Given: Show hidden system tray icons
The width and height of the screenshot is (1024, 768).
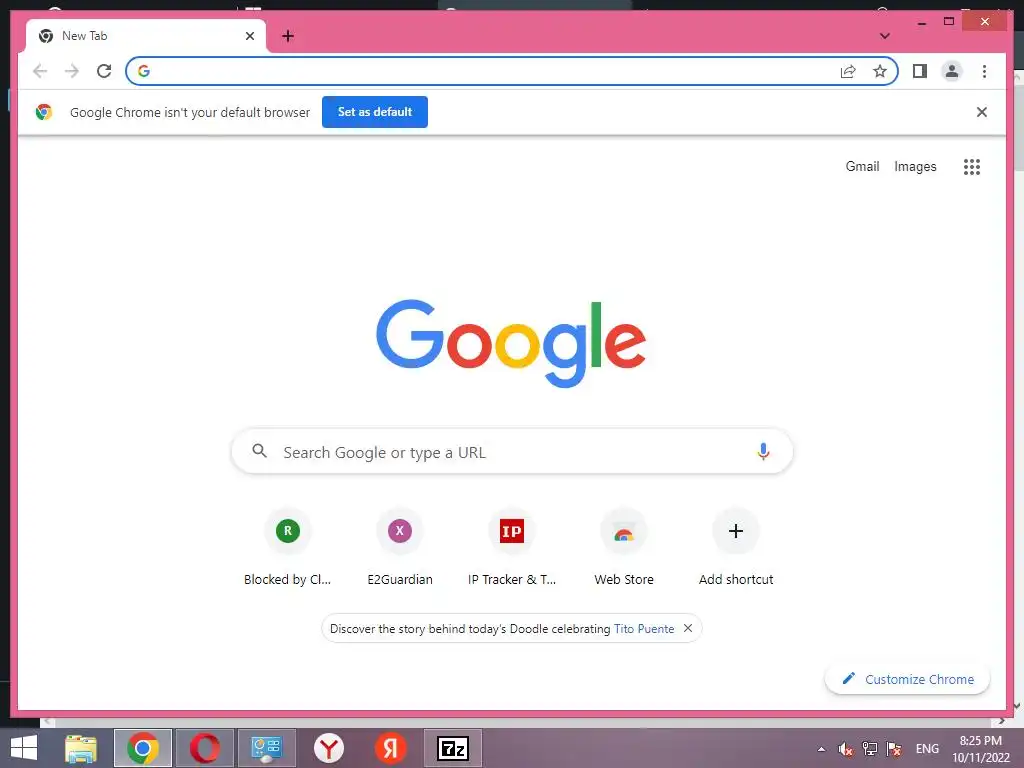Looking at the screenshot, I should [821, 749].
